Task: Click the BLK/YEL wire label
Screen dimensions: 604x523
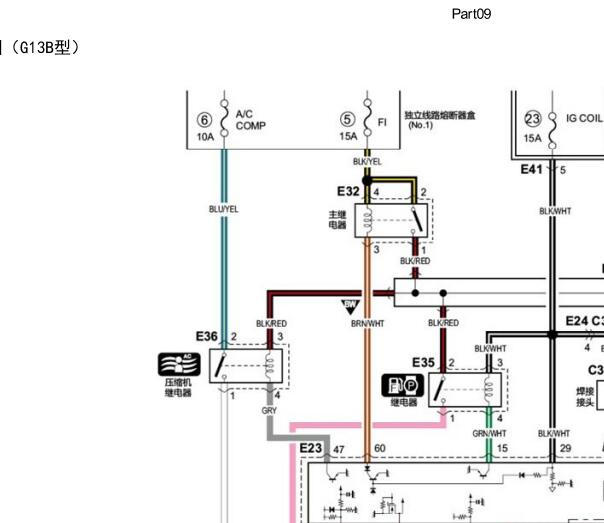Action: point(367,162)
